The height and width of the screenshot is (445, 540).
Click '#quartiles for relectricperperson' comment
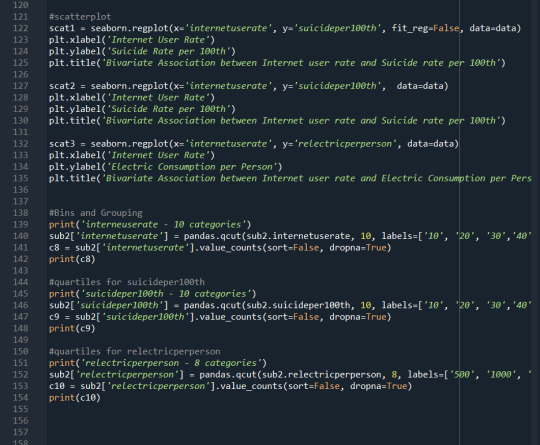point(135,352)
